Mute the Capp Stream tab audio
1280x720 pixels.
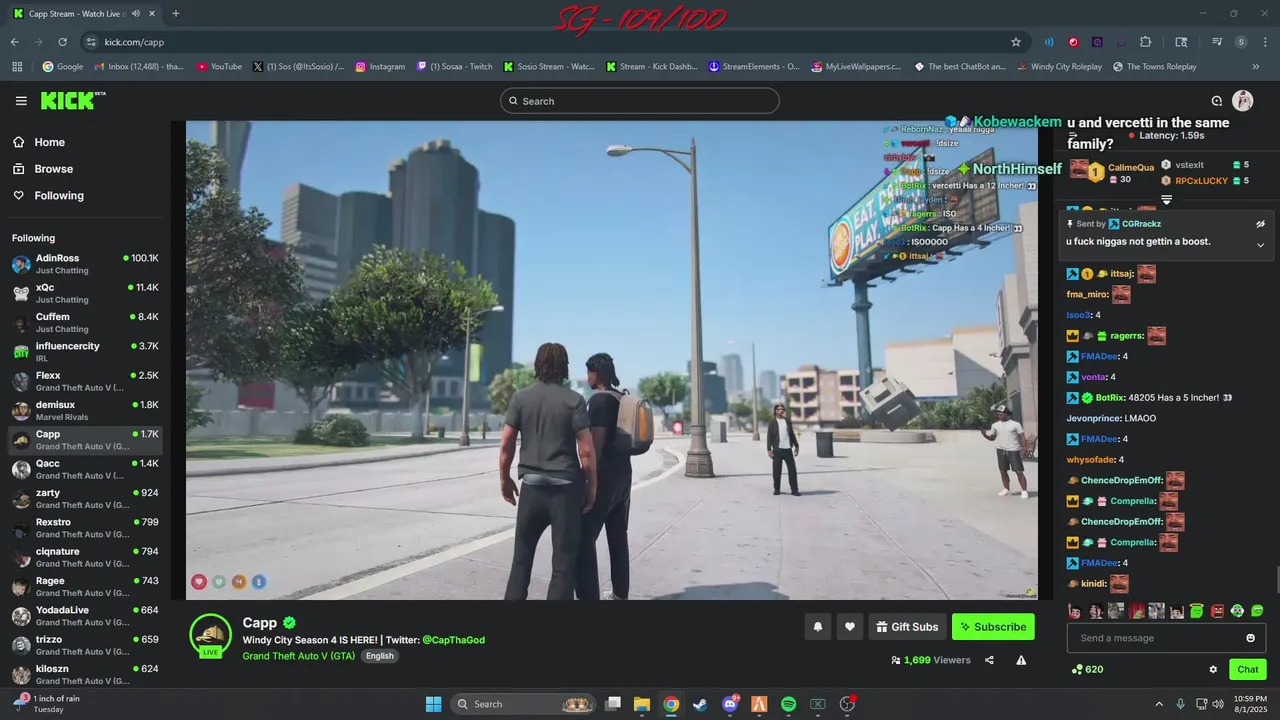click(x=135, y=13)
